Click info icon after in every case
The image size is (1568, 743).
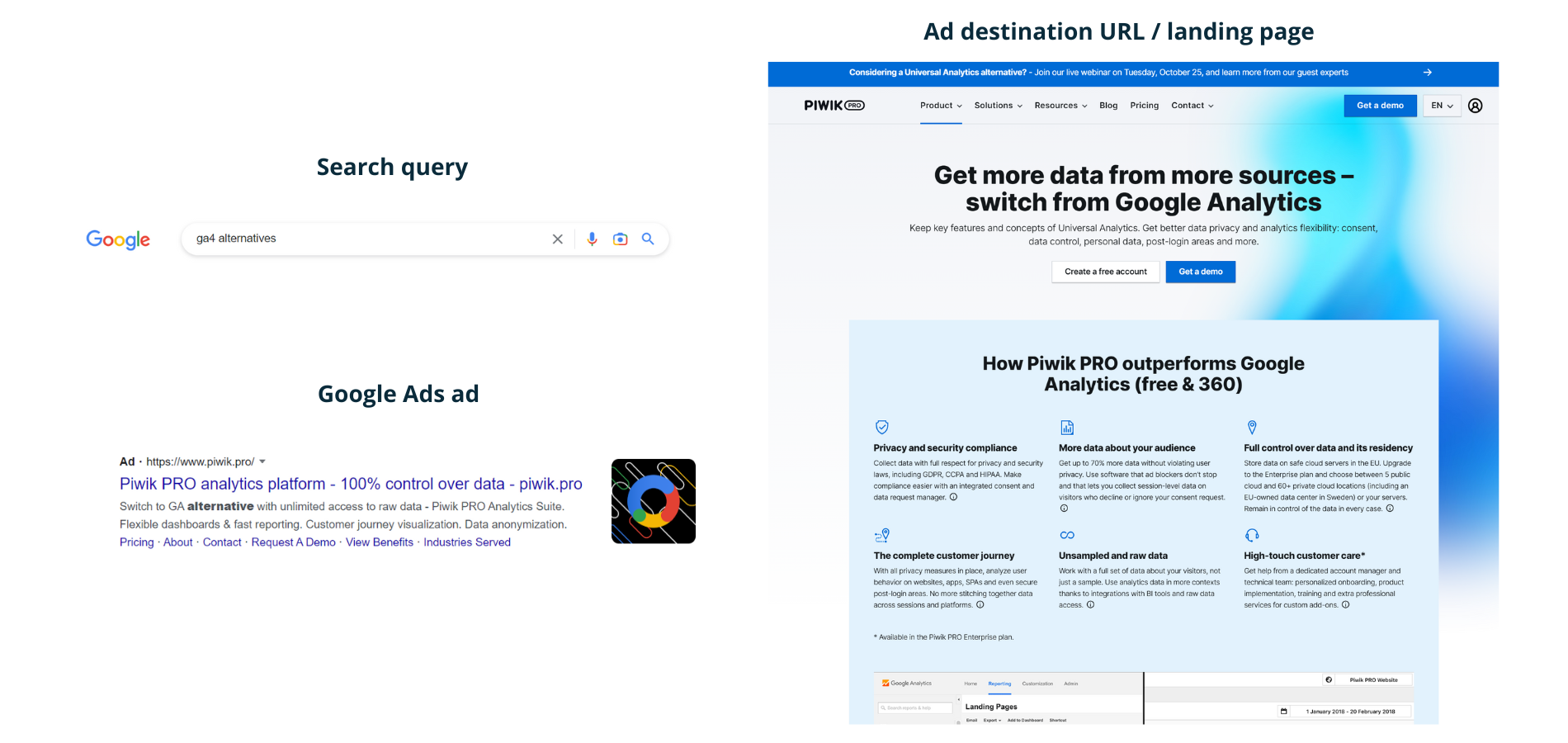pos(1390,509)
